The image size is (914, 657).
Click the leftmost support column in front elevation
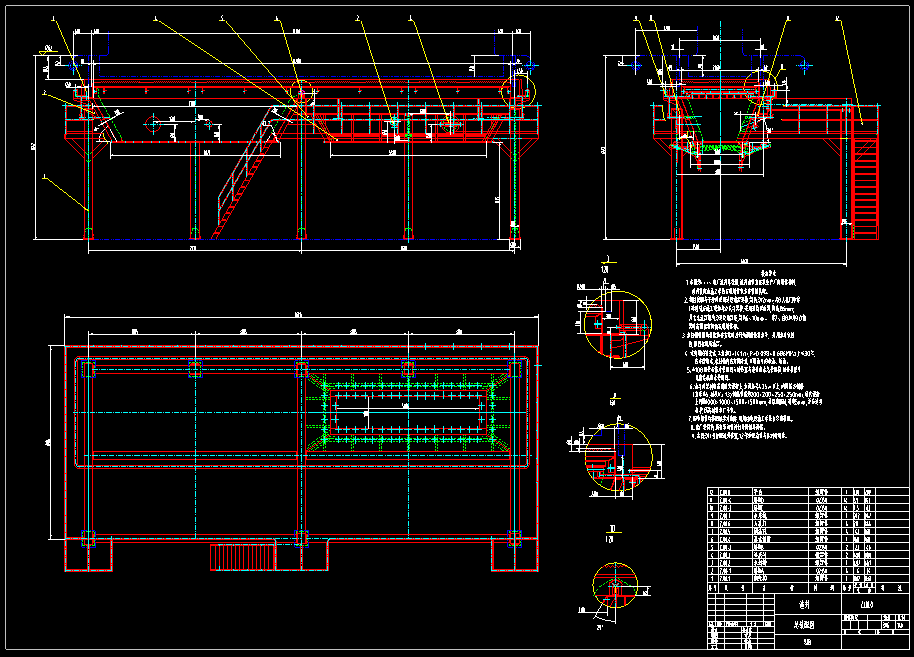(x=89, y=190)
